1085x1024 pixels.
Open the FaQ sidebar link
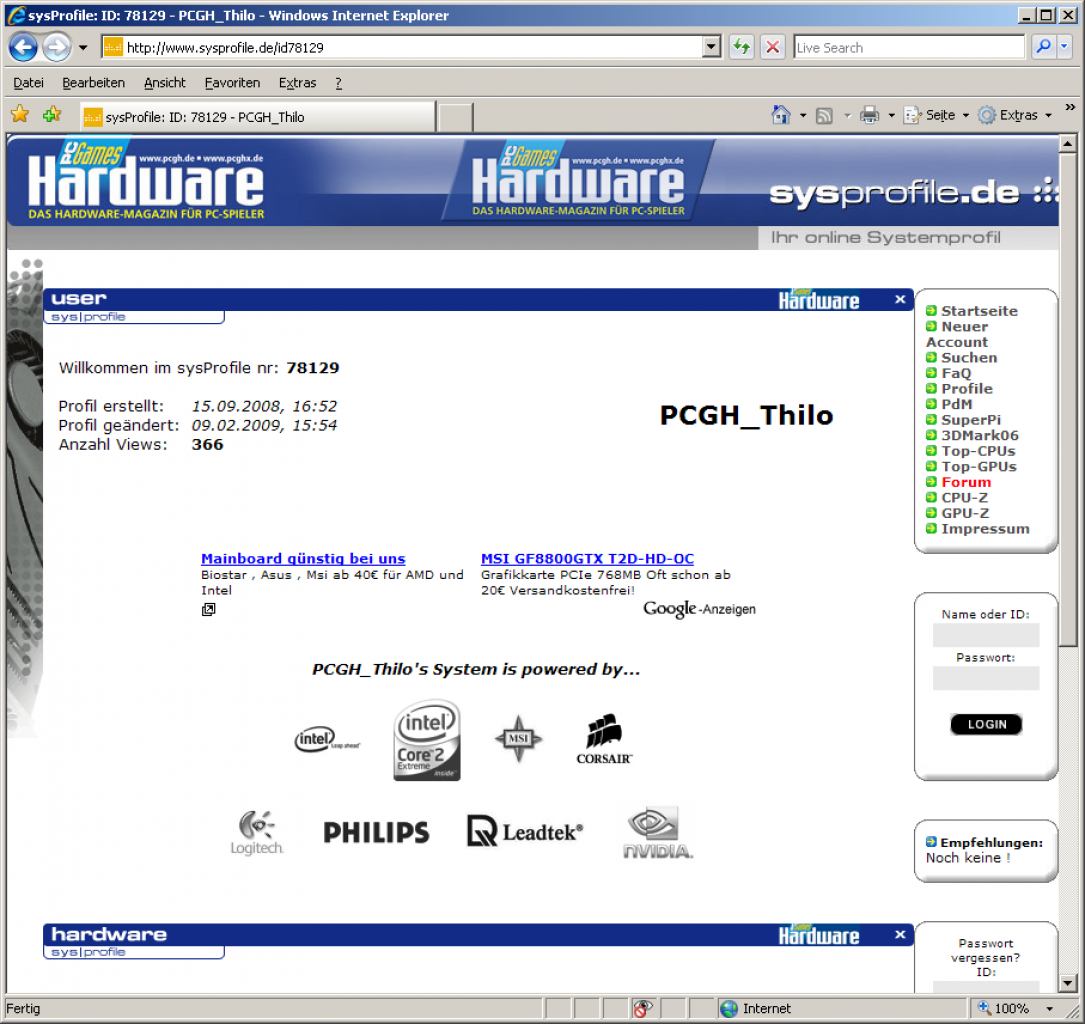pos(956,373)
